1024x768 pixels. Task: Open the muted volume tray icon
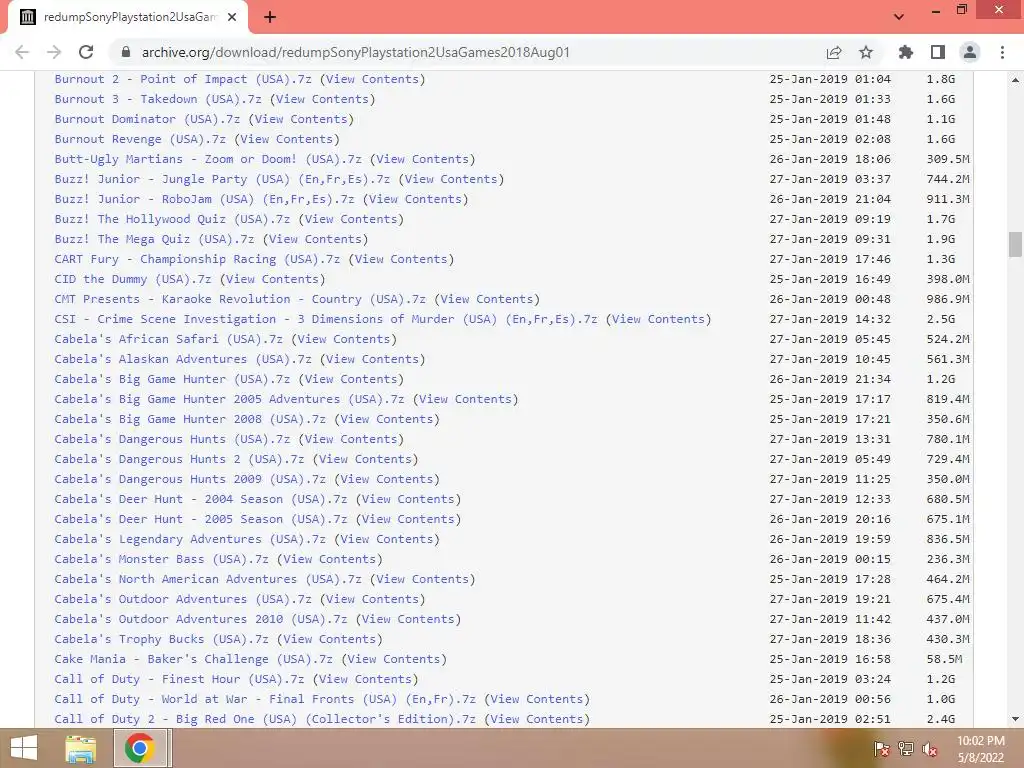pyautogui.click(x=930, y=749)
